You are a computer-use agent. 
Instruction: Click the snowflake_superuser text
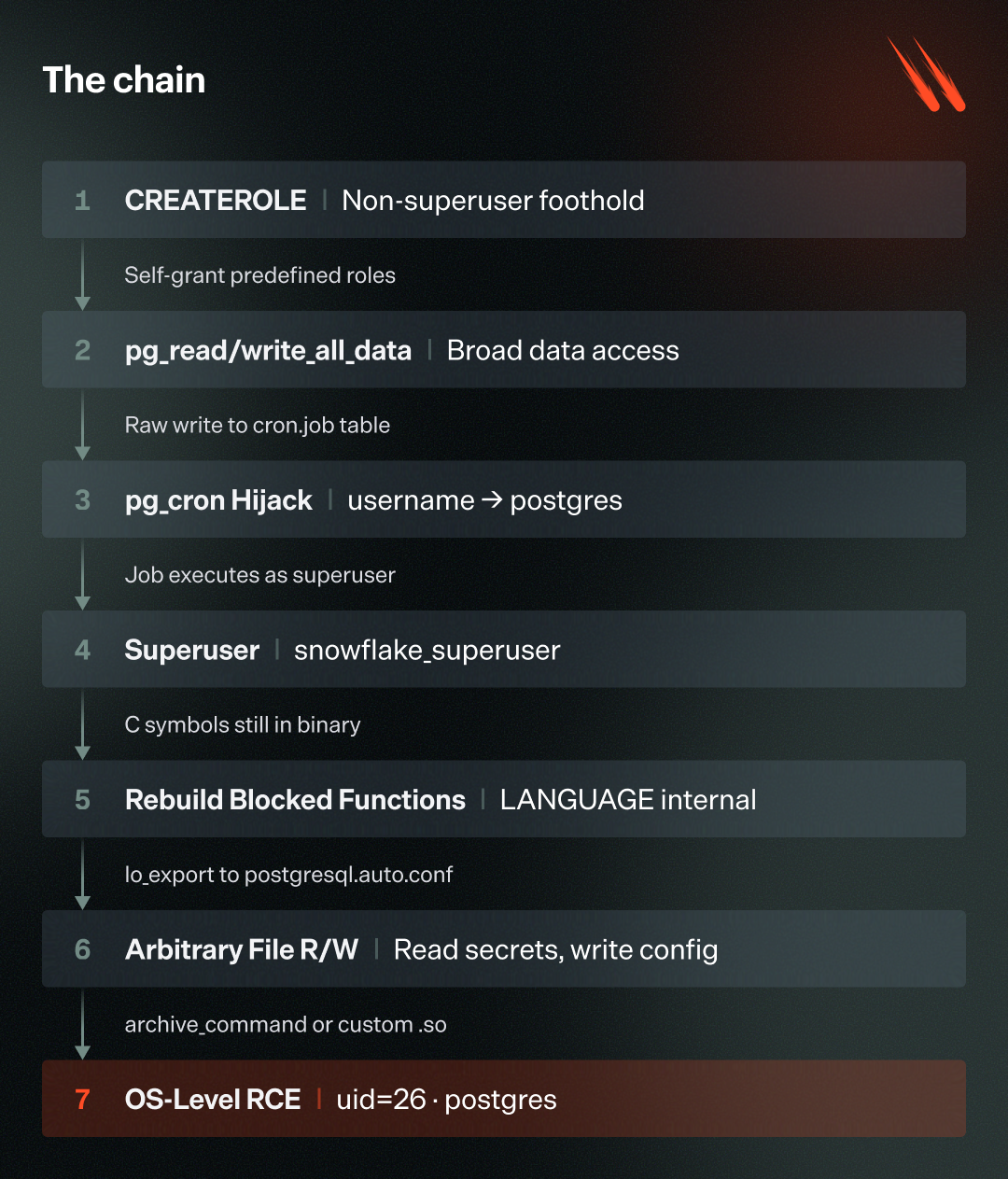click(427, 651)
